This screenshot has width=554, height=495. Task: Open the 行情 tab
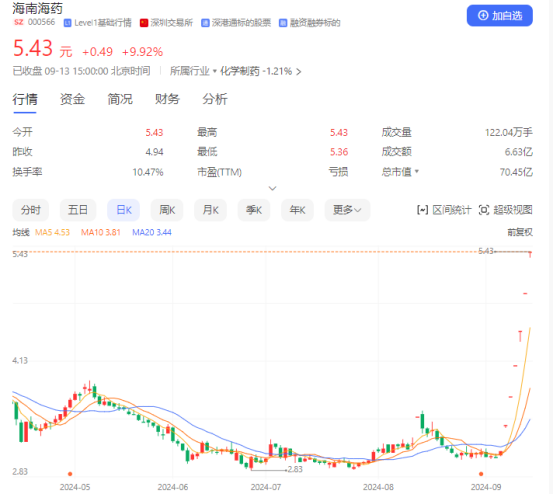[x=25, y=99]
